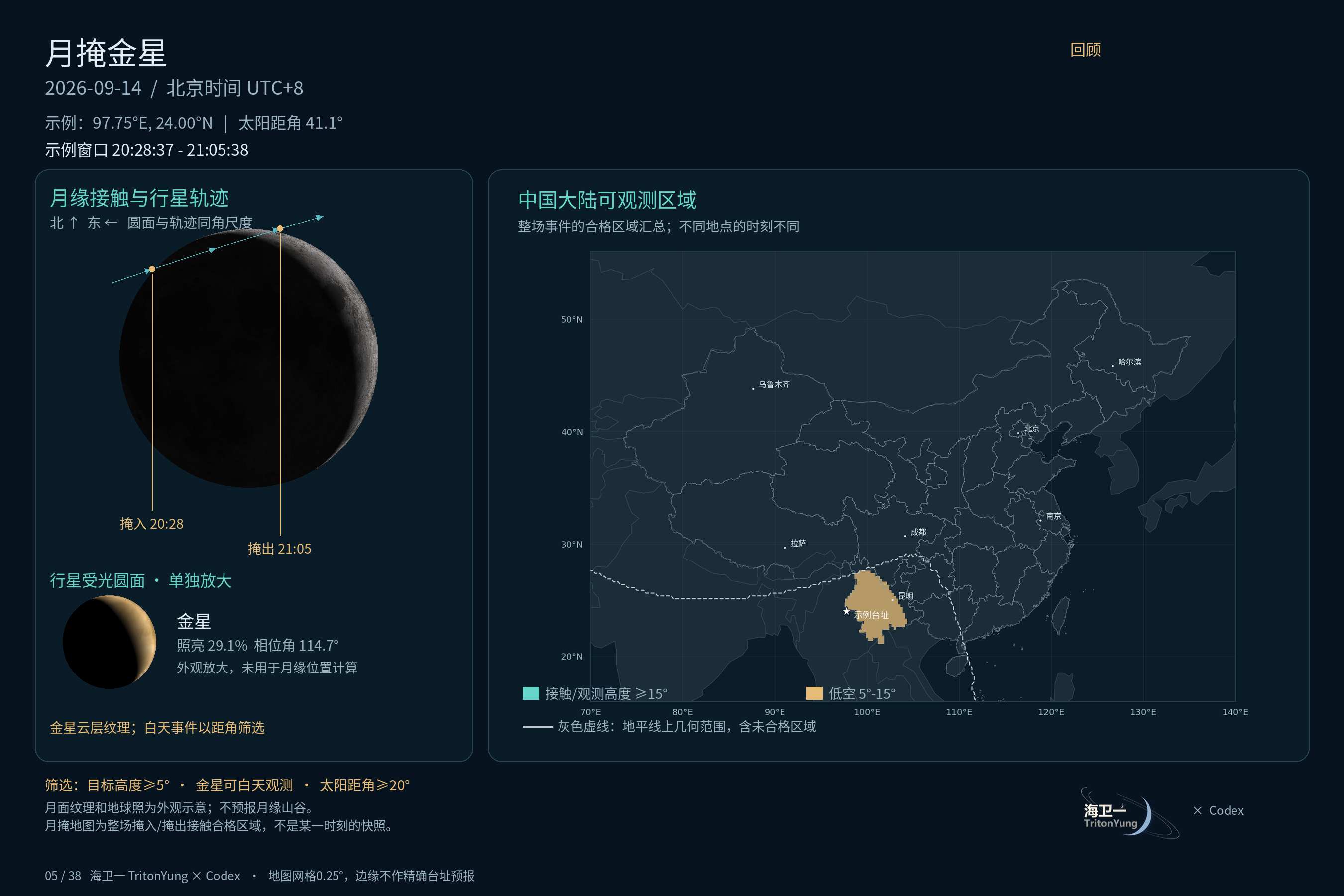
Task: Click the trajectory arrow tip past the 掩出 point
Action: pos(320,217)
